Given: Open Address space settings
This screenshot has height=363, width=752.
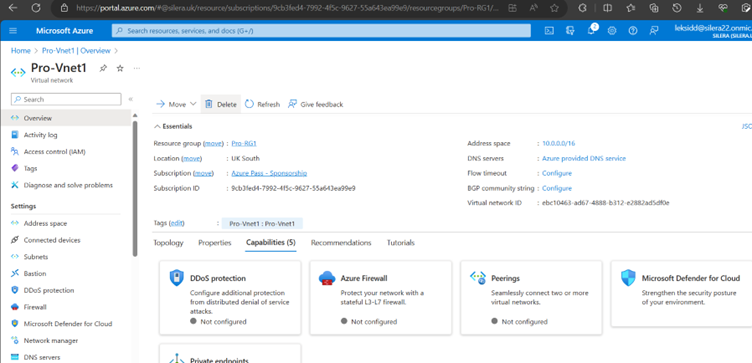Looking at the screenshot, I should [x=46, y=223].
